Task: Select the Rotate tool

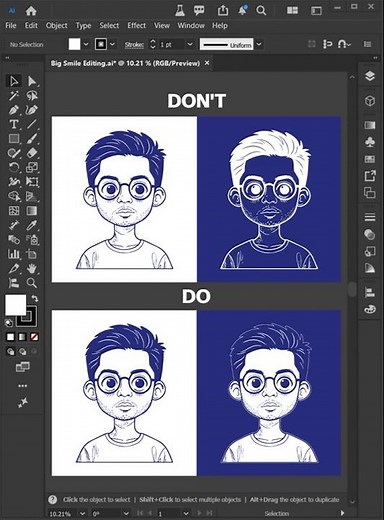Action: [14, 167]
